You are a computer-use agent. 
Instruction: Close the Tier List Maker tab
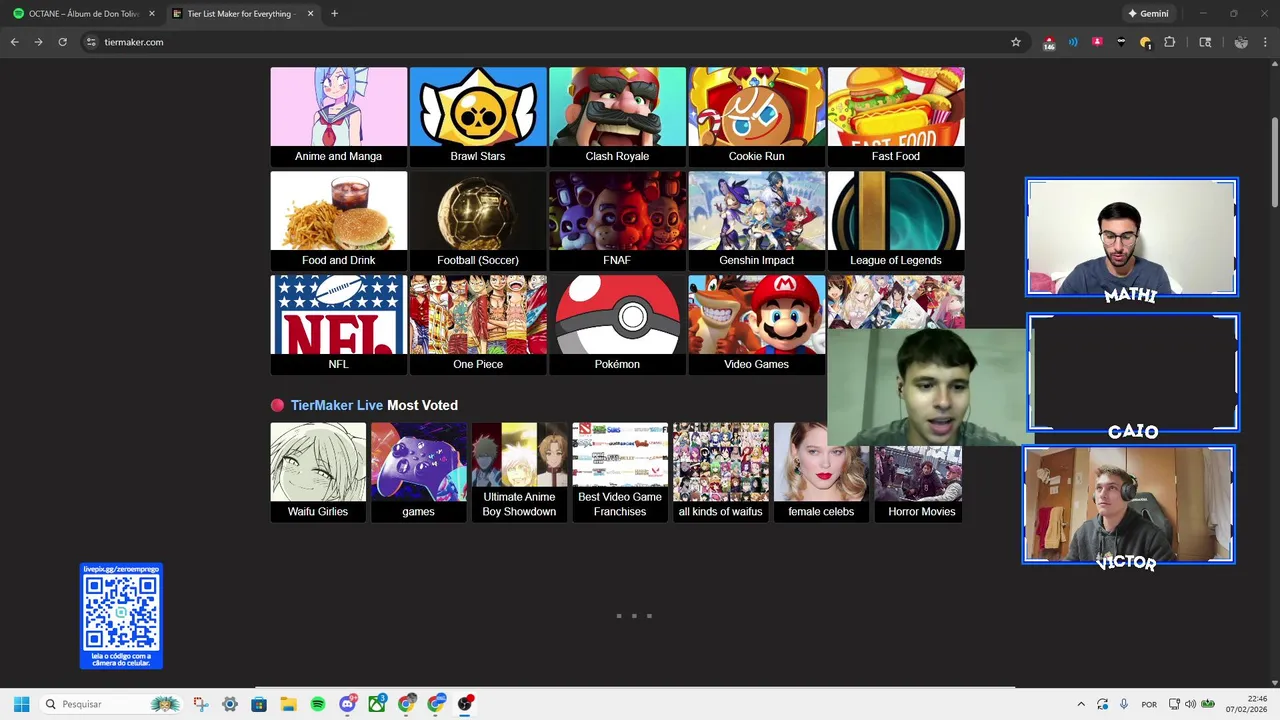point(310,14)
